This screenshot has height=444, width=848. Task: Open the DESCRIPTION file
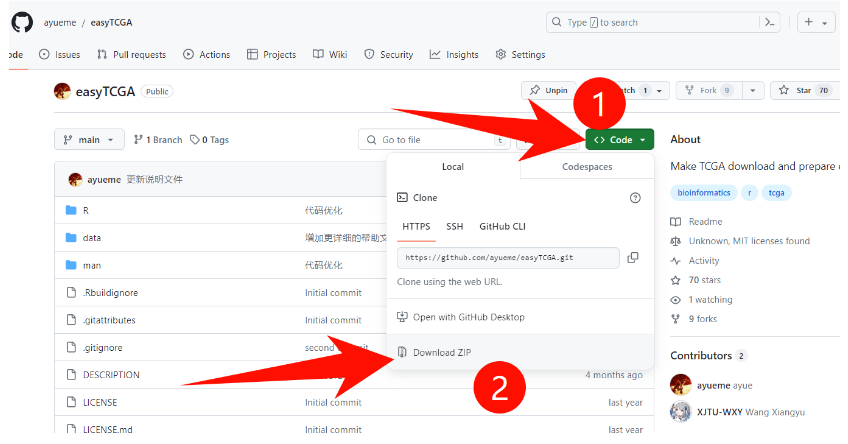(111, 375)
